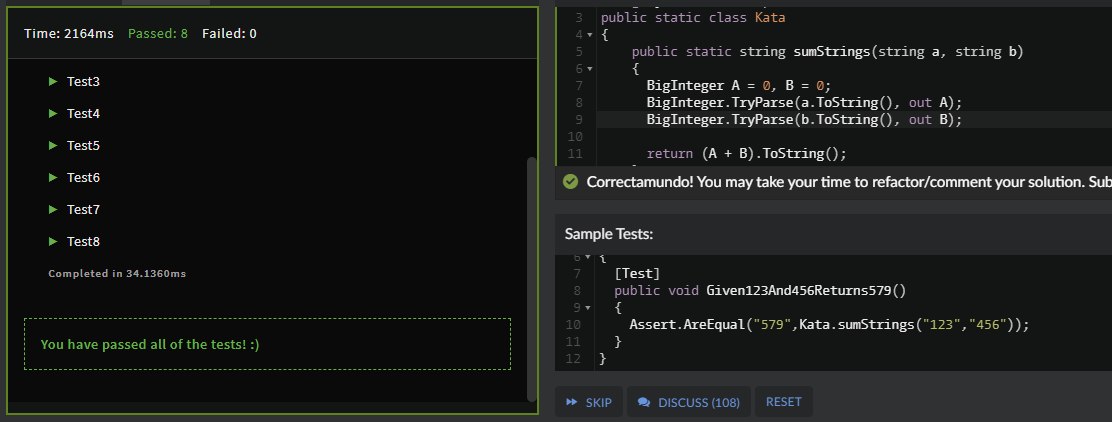This screenshot has height=422, width=1112.
Task: Expand the Test3 result row
Action: click(x=74, y=82)
